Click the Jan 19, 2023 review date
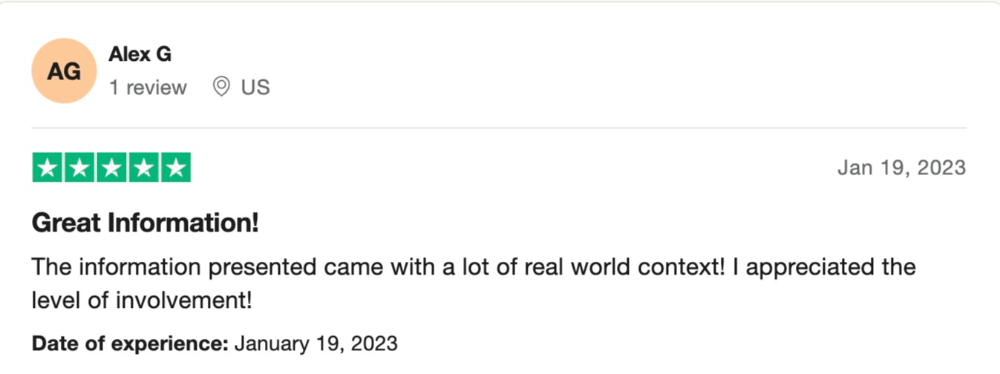This screenshot has height=374, width=1000. [x=902, y=168]
